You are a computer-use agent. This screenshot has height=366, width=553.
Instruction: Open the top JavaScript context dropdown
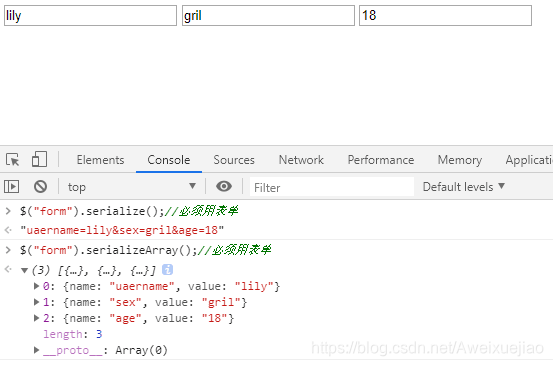pyautogui.click(x=132, y=187)
